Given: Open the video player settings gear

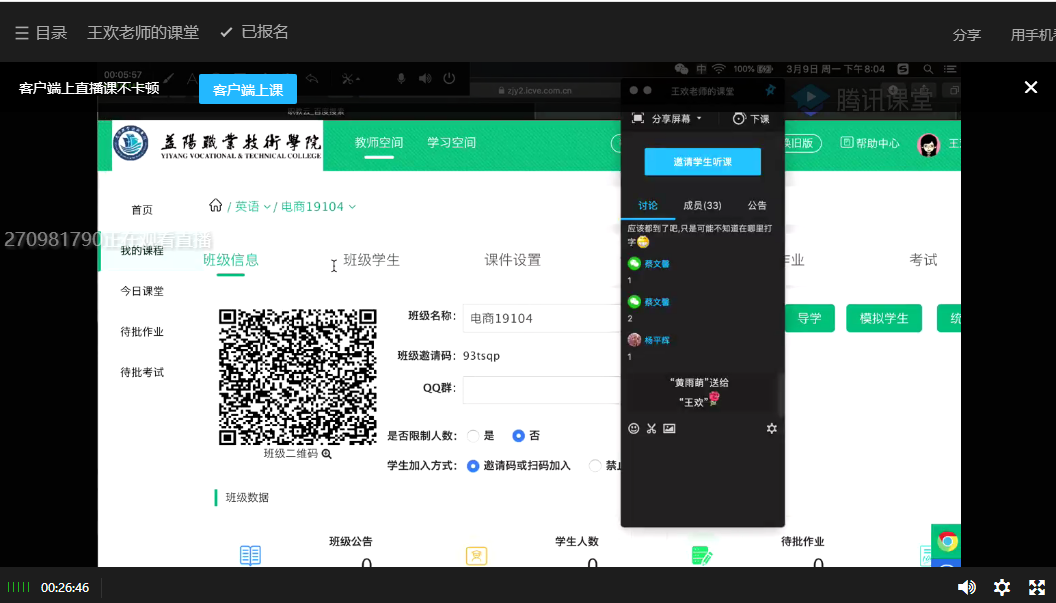Looking at the screenshot, I should coord(1002,587).
